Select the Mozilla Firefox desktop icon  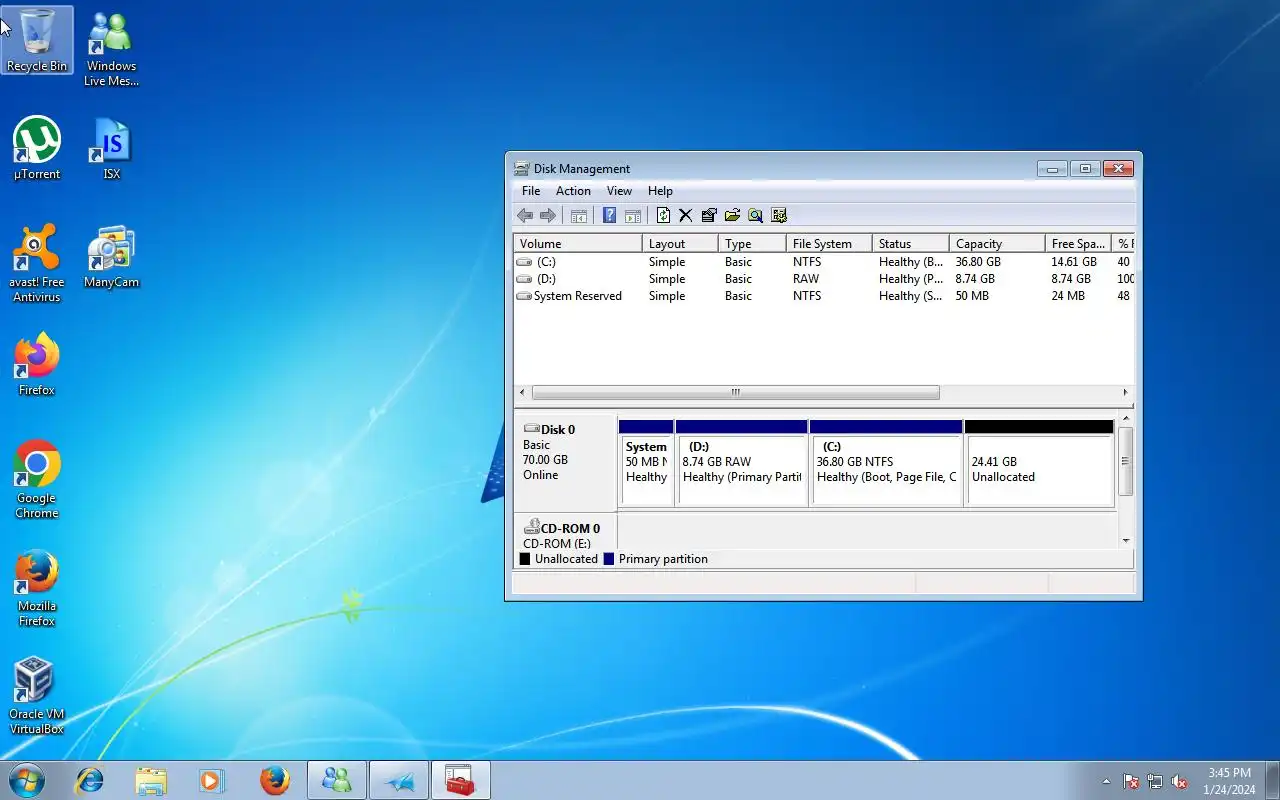tap(37, 587)
